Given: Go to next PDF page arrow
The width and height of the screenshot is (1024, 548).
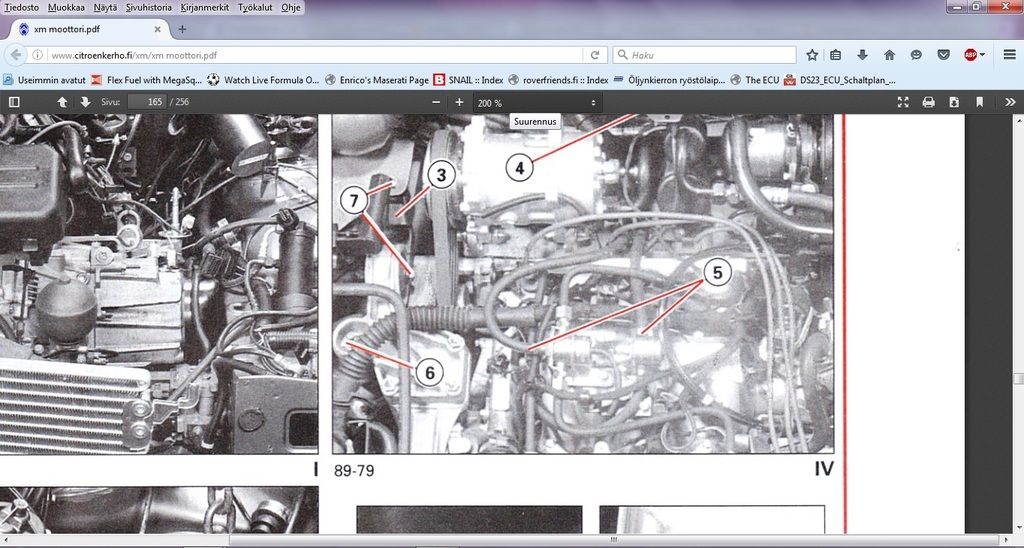Looking at the screenshot, I should tap(85, 103).
